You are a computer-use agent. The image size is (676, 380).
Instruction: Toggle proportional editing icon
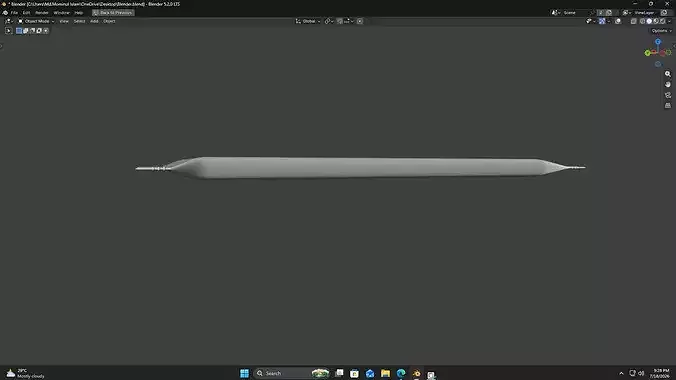point(360,21)
